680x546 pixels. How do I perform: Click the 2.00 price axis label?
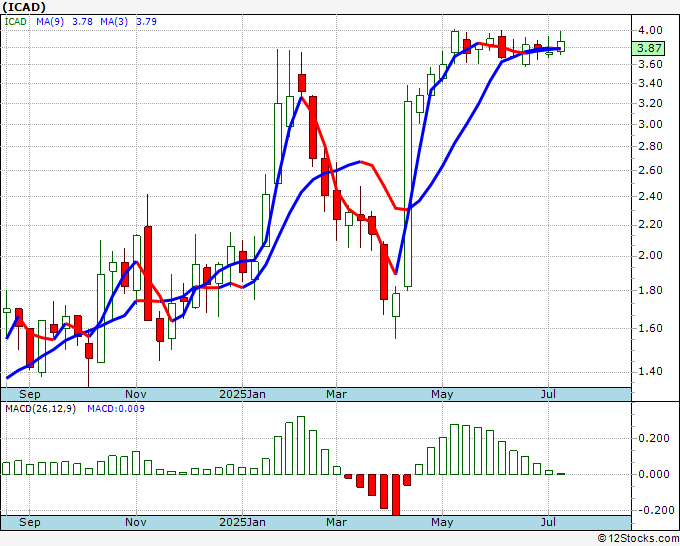click(x=650, y=255)
